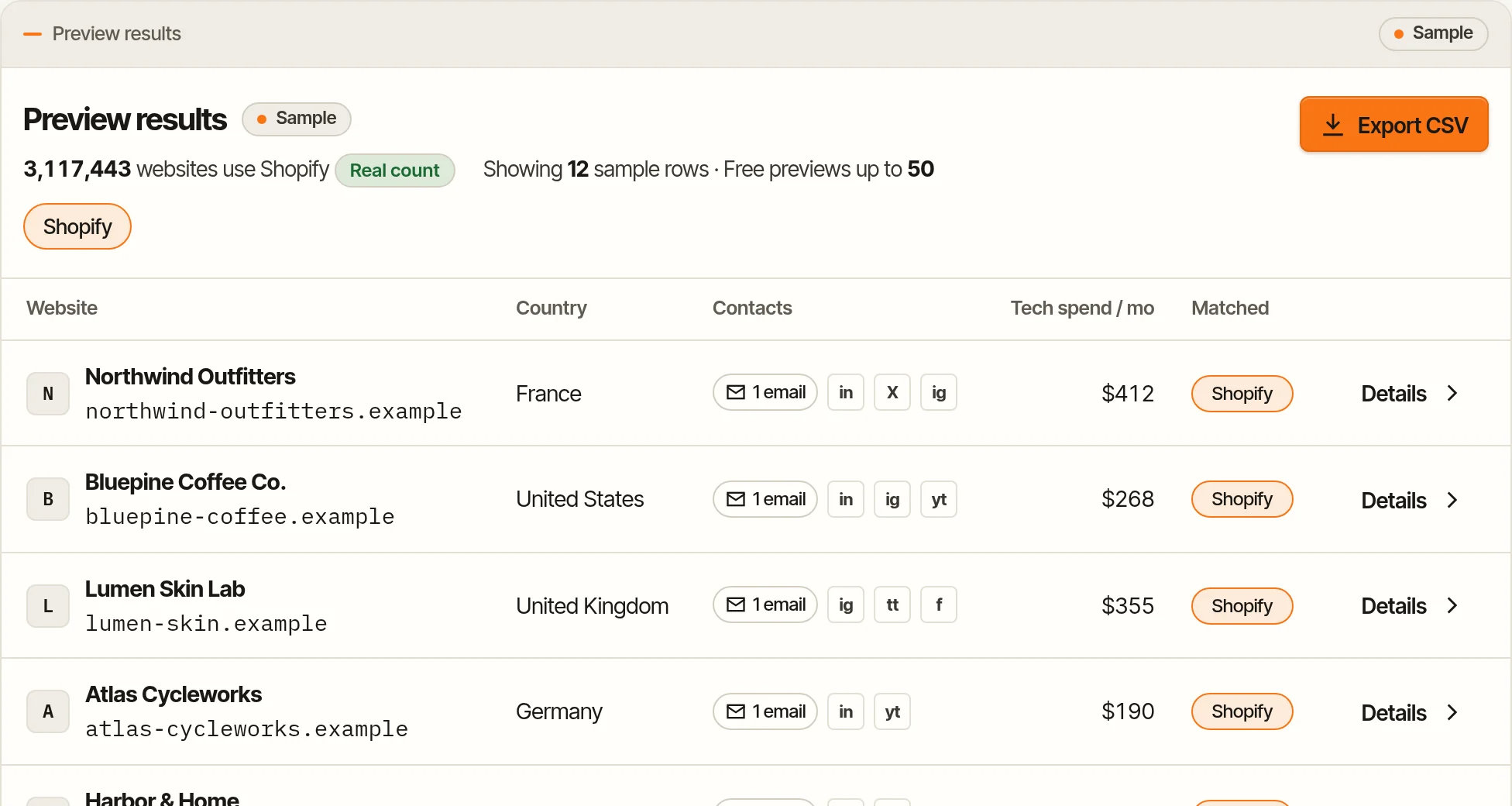This screenshot has width=1512, height=806.
Task: Click the bluepine-coffee.example domain
Action: tap(240, 516)
